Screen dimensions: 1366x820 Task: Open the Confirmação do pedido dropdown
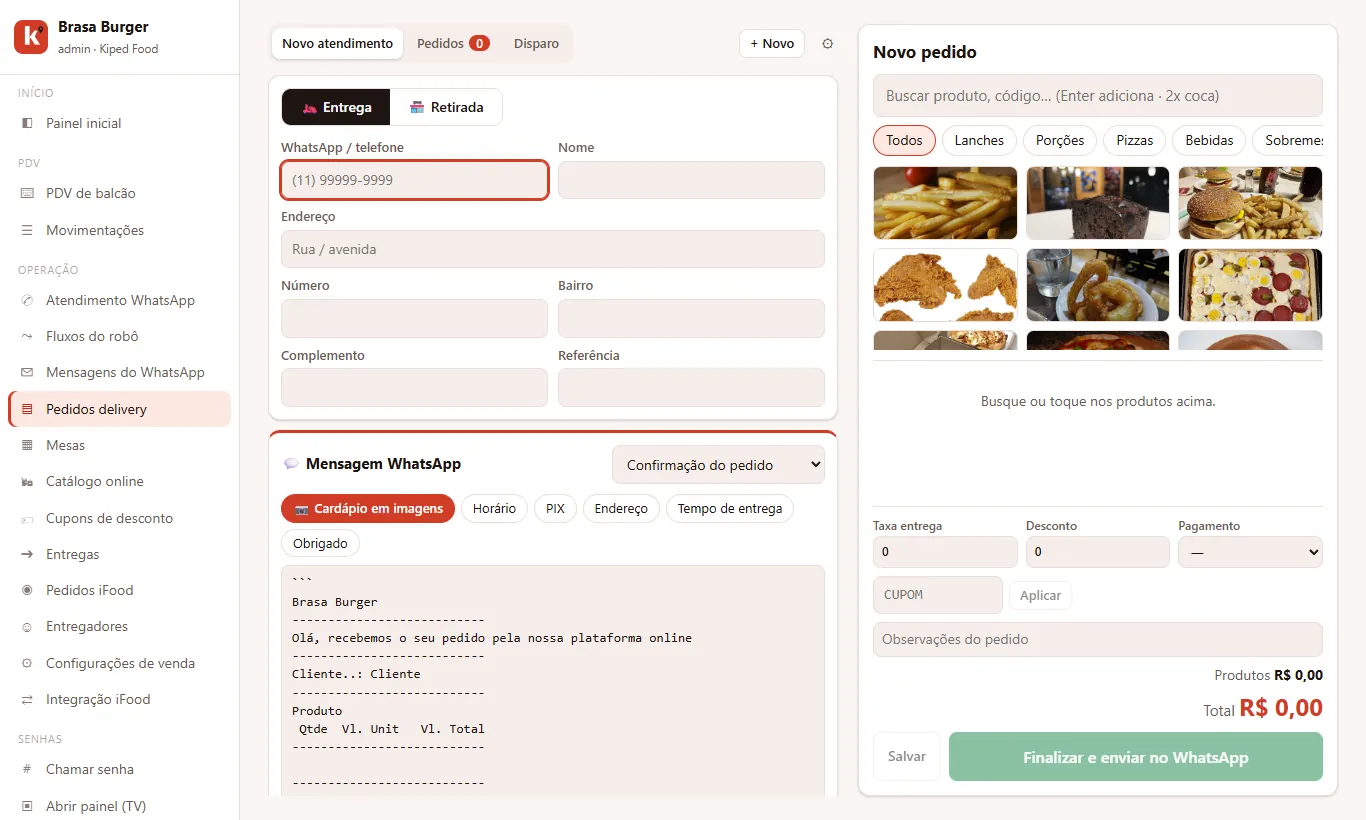718,465
